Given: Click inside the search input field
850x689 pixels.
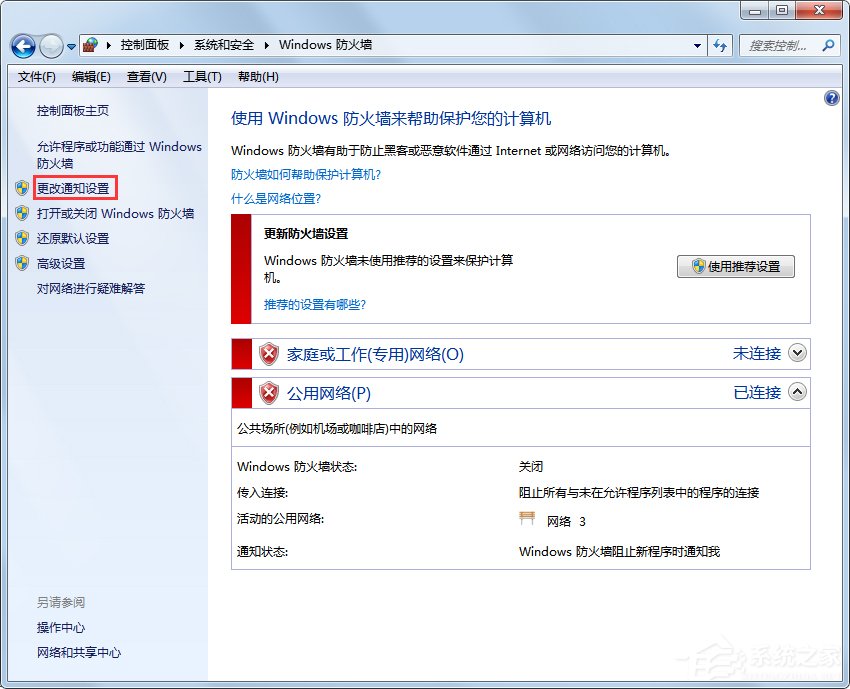Looking at the screenshot, I should pos(780,45).
